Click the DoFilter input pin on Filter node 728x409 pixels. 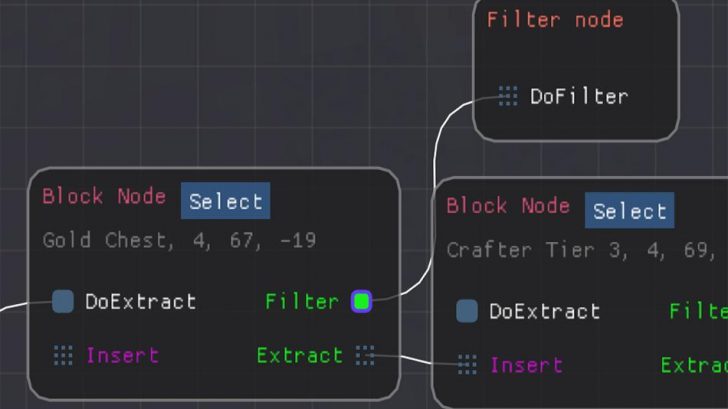[508, 96]
